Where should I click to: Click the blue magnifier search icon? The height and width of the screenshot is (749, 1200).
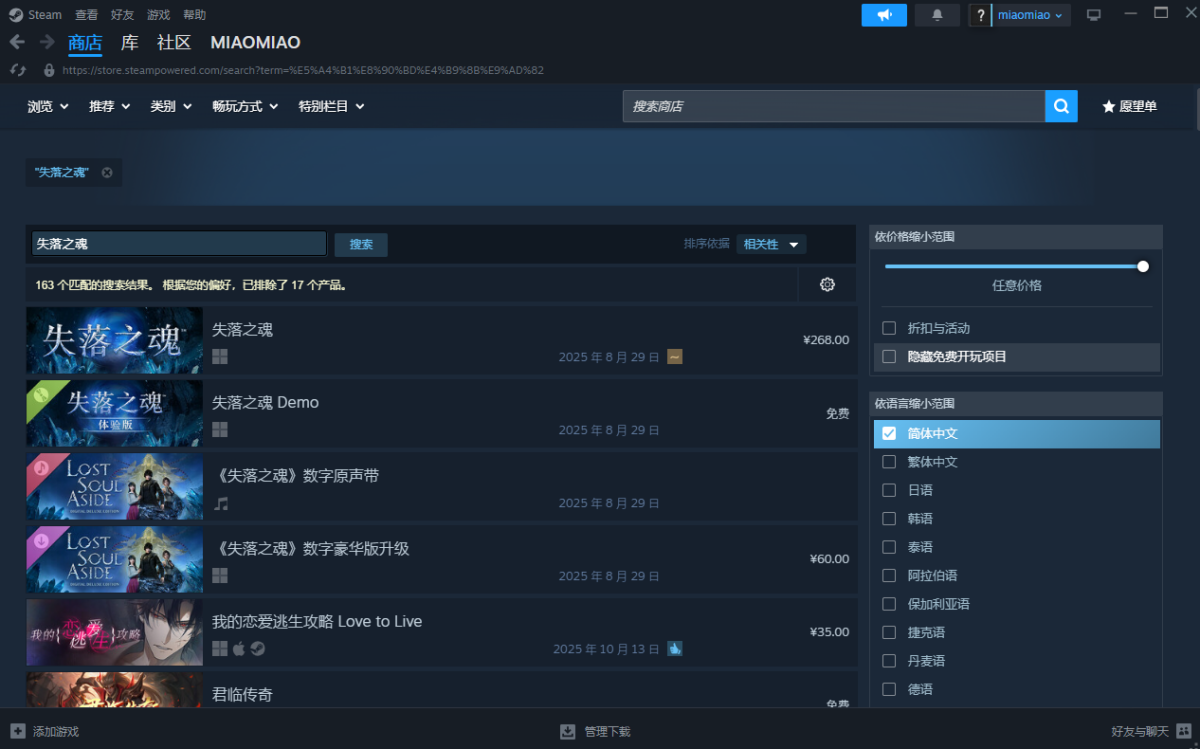tap(1061, 106)
